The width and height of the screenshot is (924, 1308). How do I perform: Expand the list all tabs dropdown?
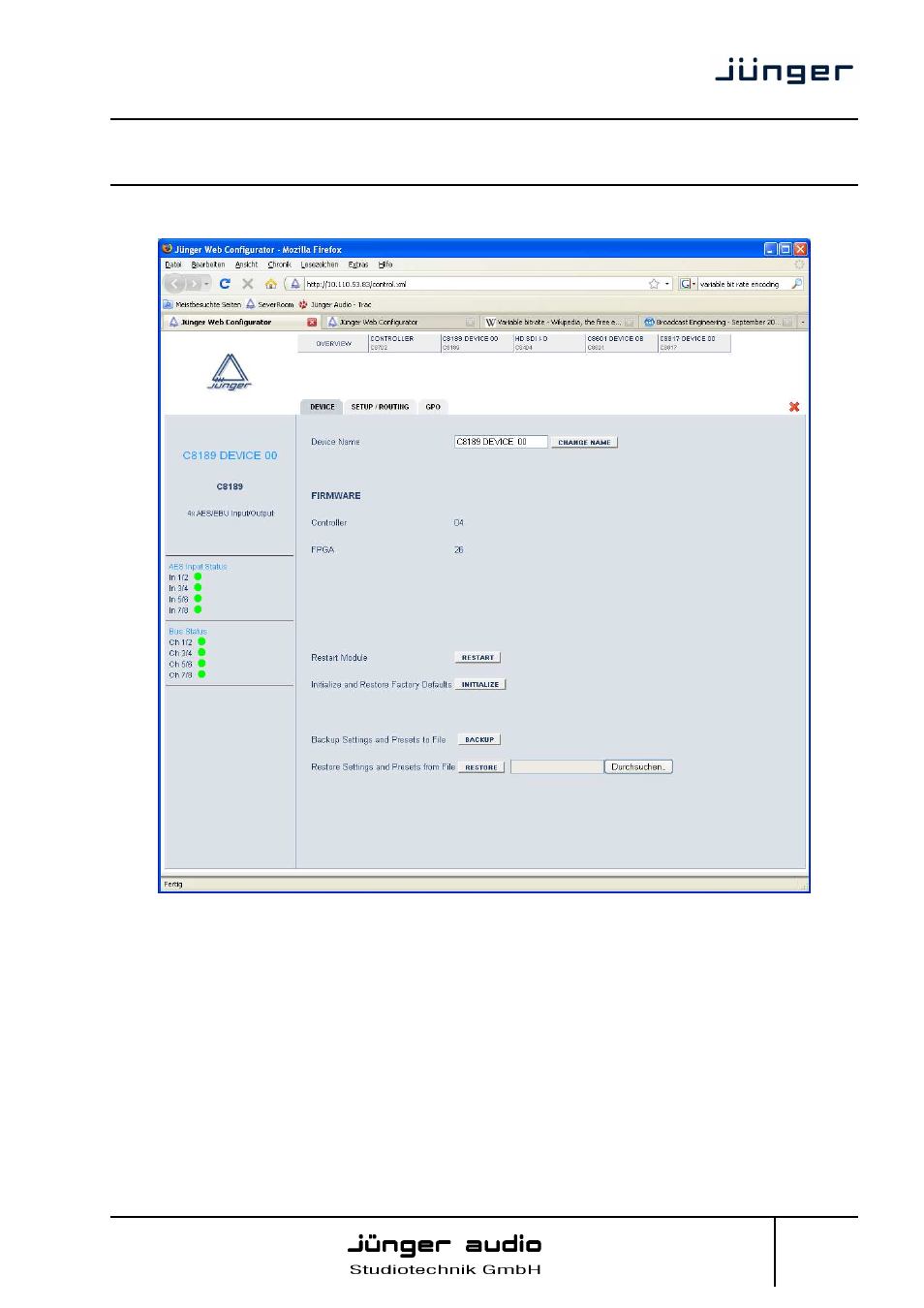point(802,322)
